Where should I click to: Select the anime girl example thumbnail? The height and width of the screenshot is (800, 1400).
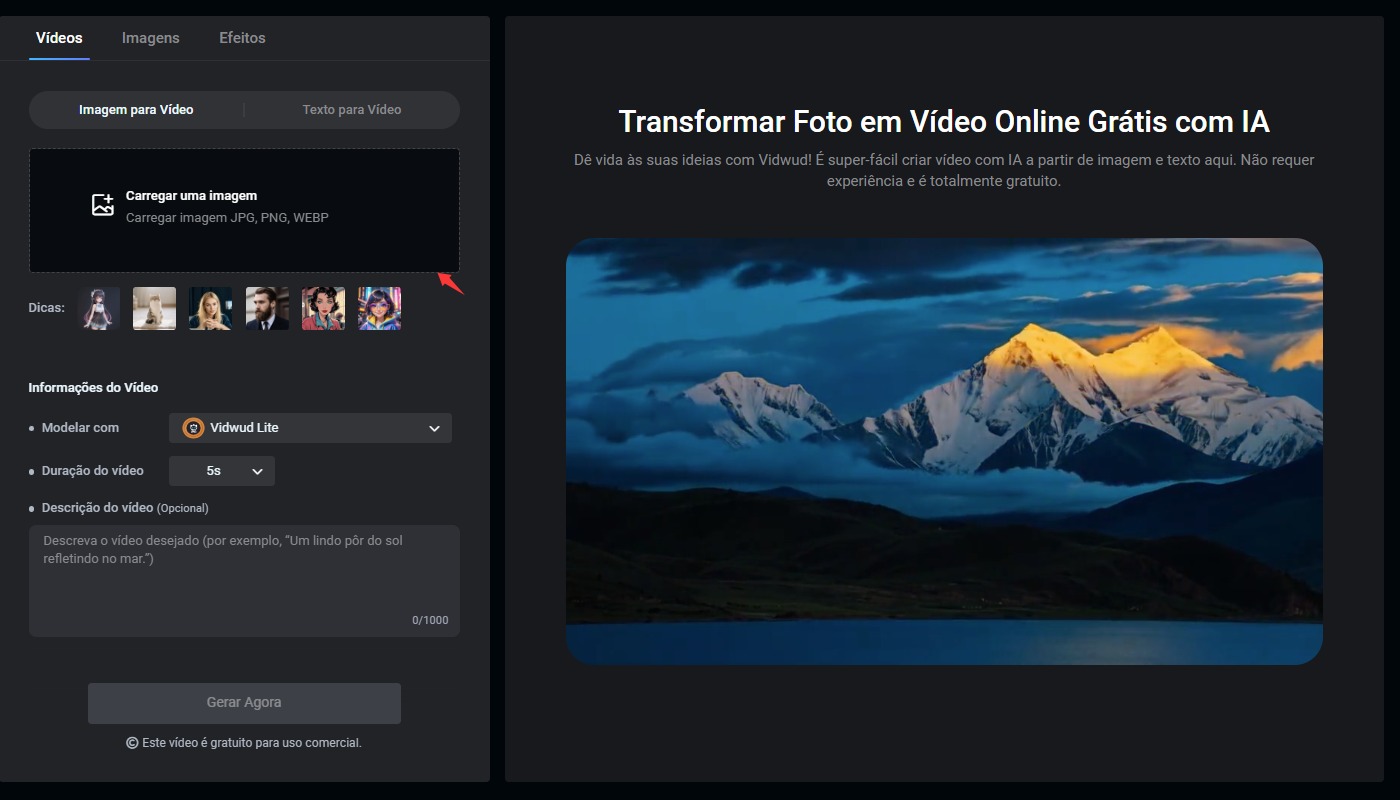pyautogui.click(x=98, y=308)
